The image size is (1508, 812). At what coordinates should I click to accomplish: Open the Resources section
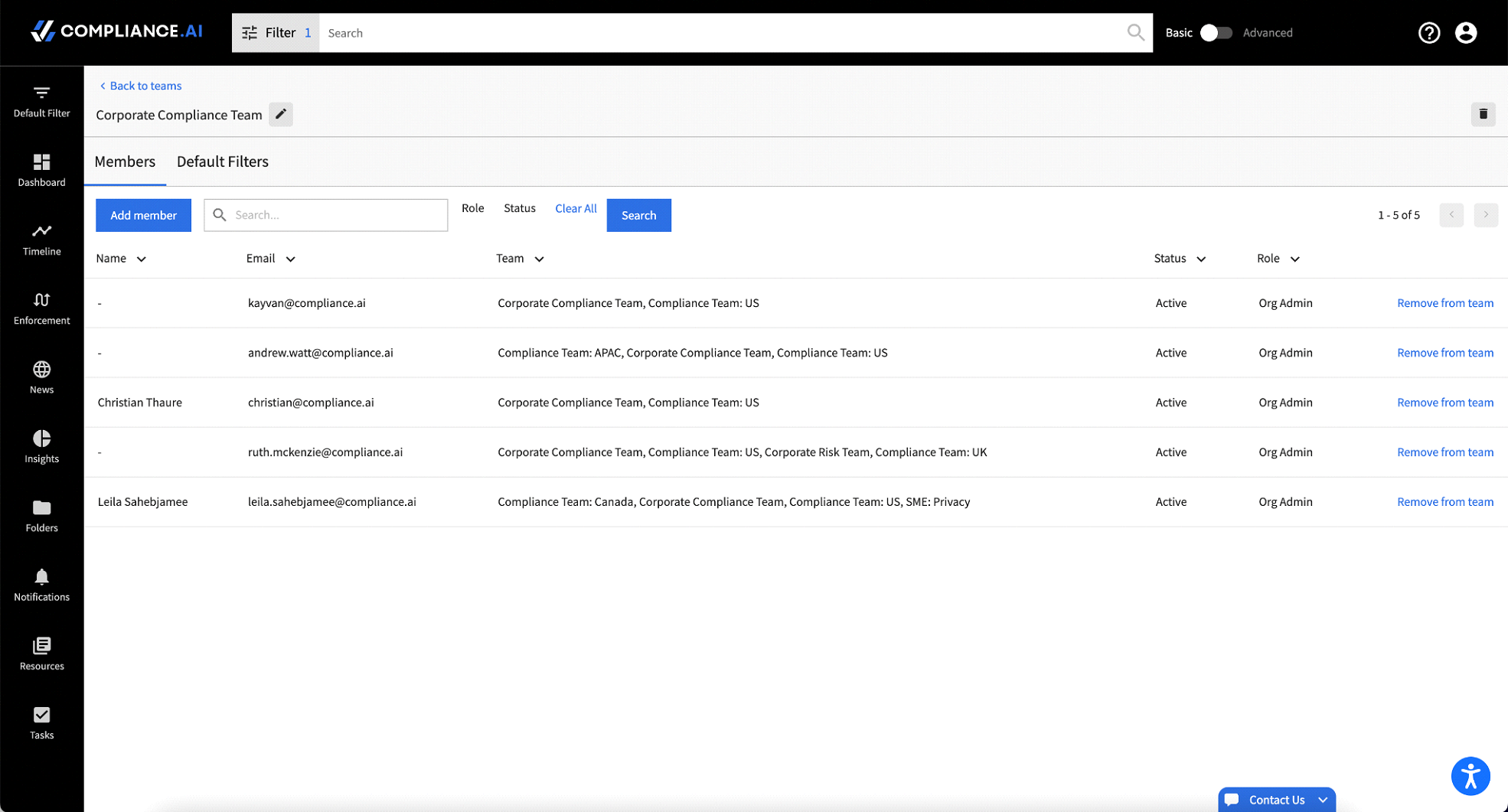[41, 653]
